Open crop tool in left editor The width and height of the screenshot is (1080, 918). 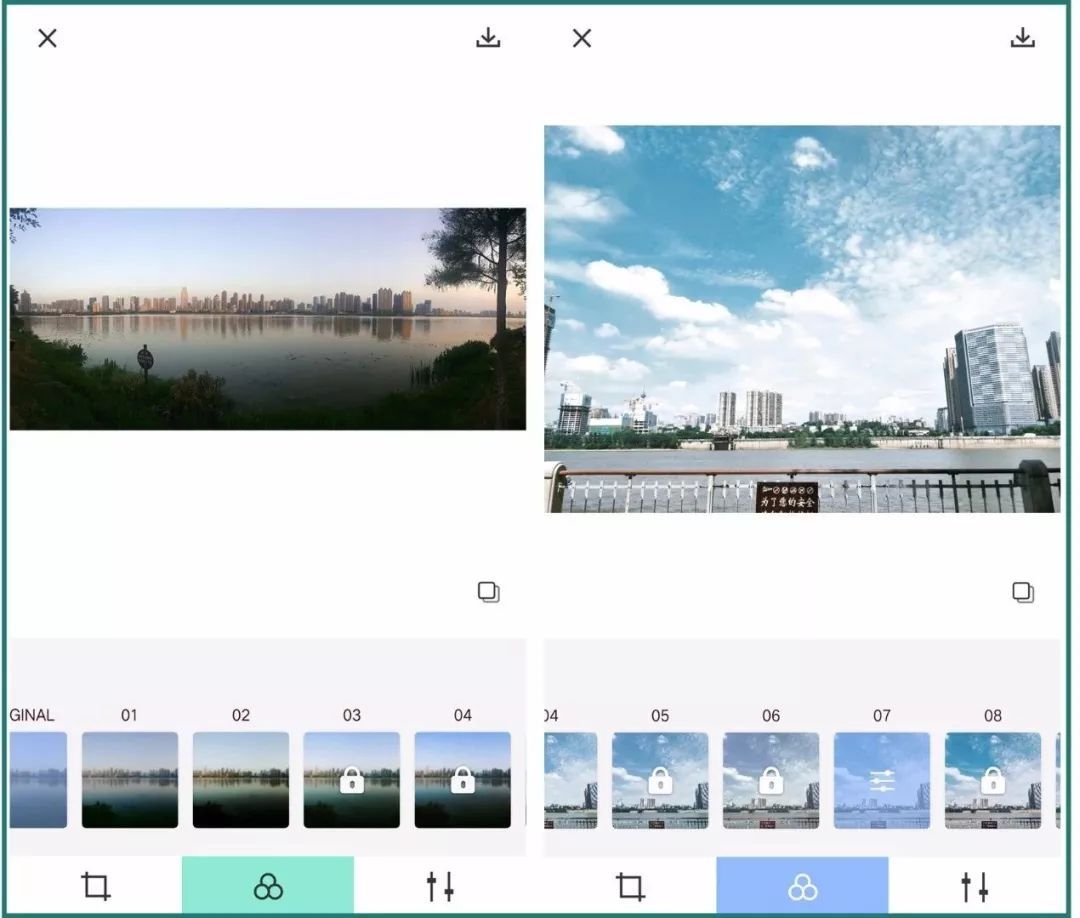pyautogui.click(x=96, y=886)
